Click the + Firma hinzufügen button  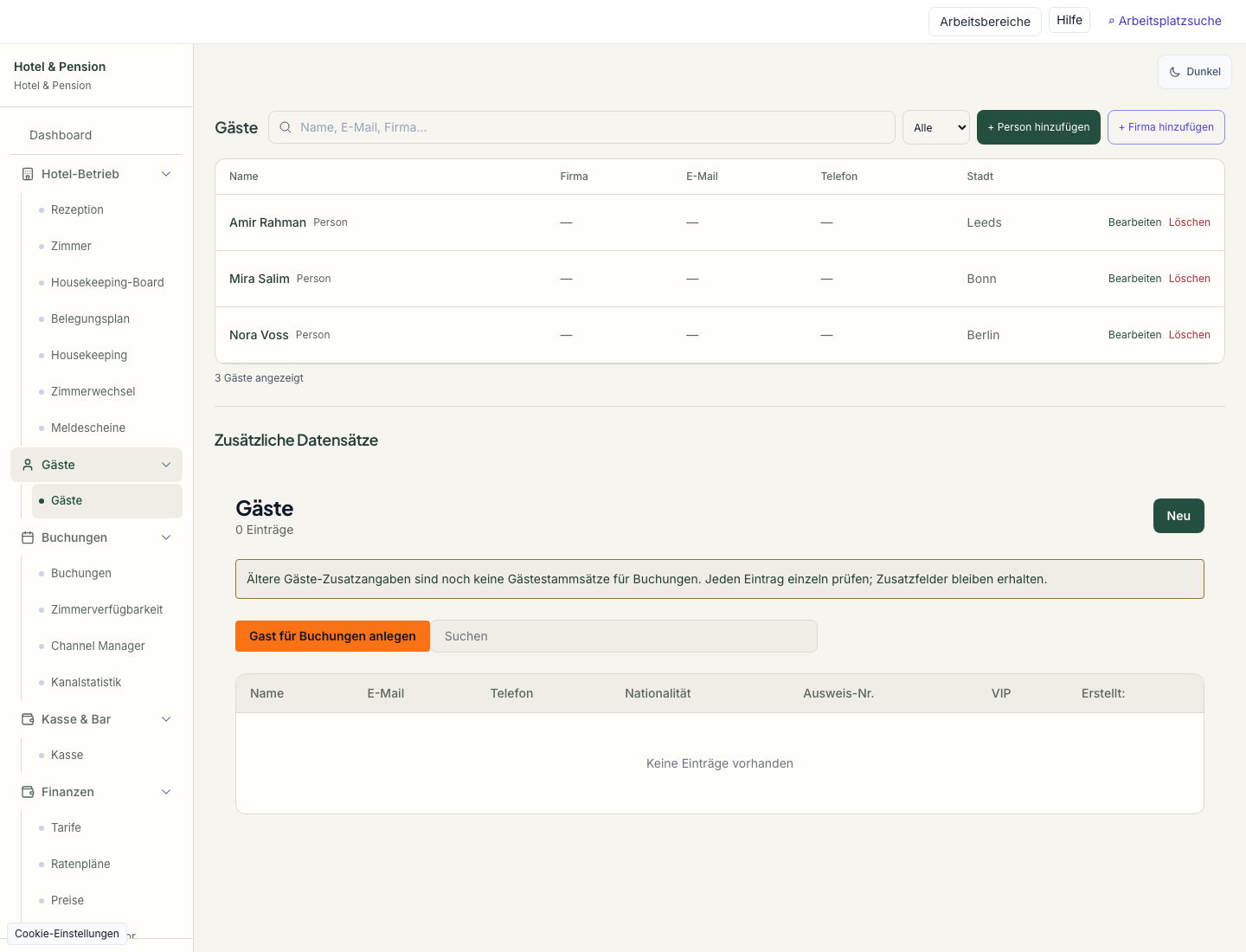point(1166,127)
